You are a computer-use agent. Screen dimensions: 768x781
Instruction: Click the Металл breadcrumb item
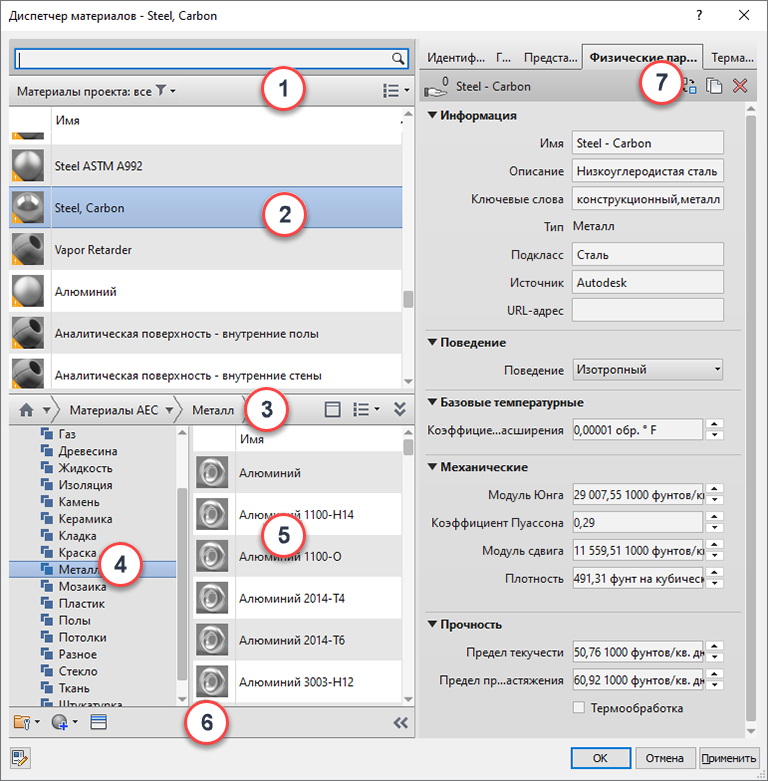[x=213, y=410]
